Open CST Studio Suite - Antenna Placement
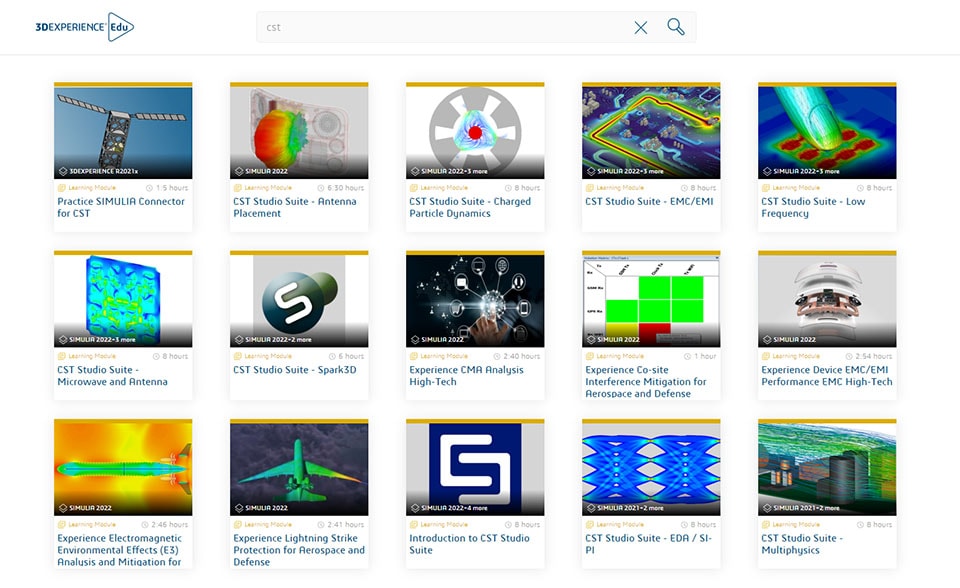This screenshot has height=588, width=960. click(295, 207)
